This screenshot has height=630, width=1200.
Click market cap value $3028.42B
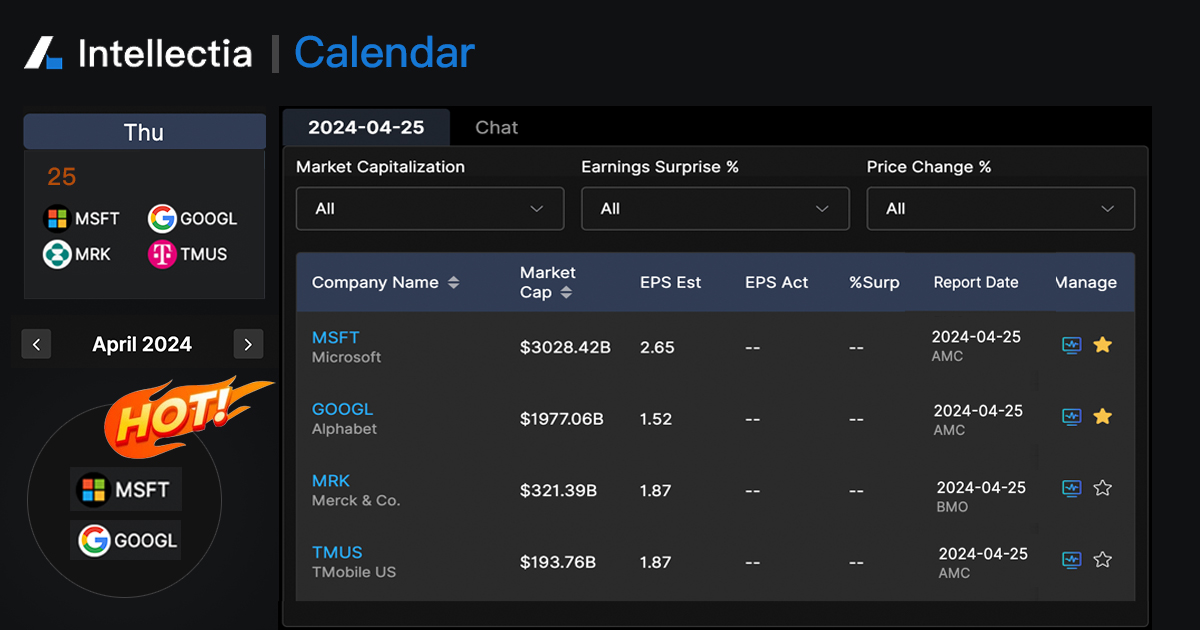[x=565, y=348]
